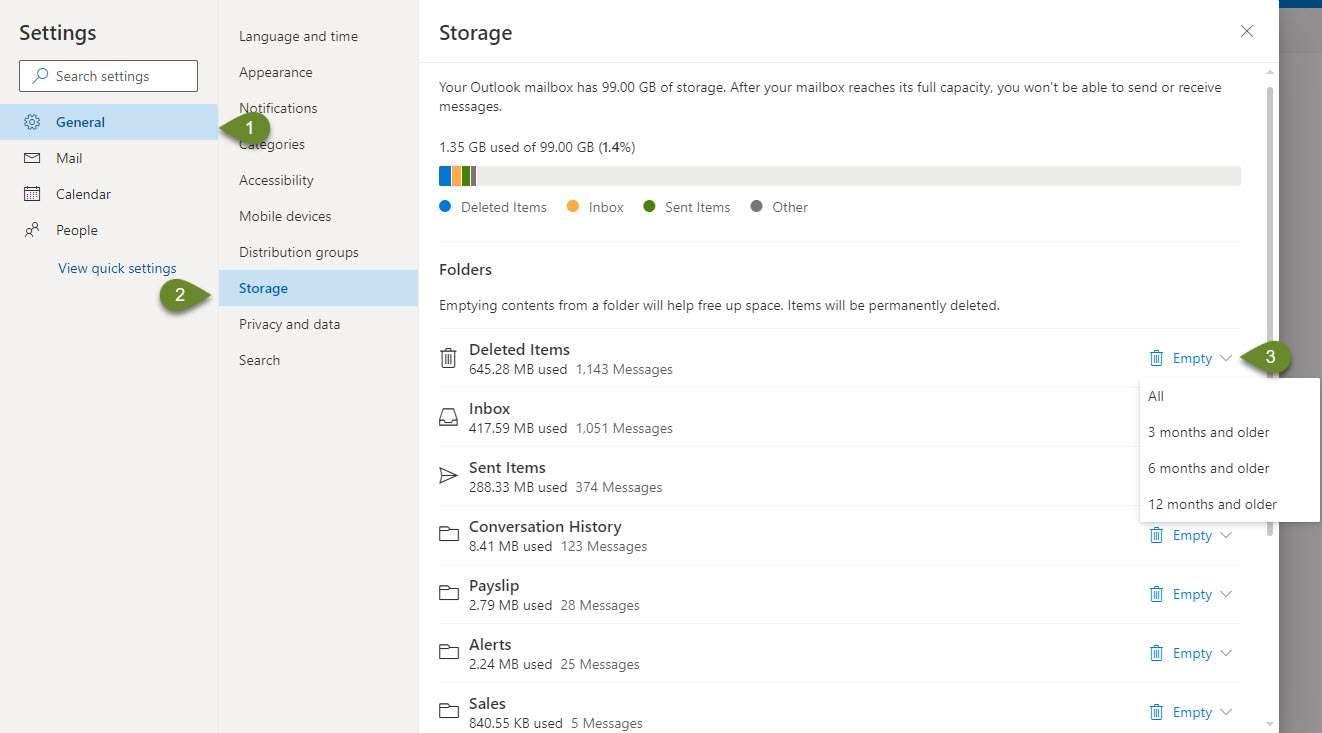Viewport: 1322px width, 733px height.
Task: Click the Calendar icon in sidebar
Action: click(29, 194)
